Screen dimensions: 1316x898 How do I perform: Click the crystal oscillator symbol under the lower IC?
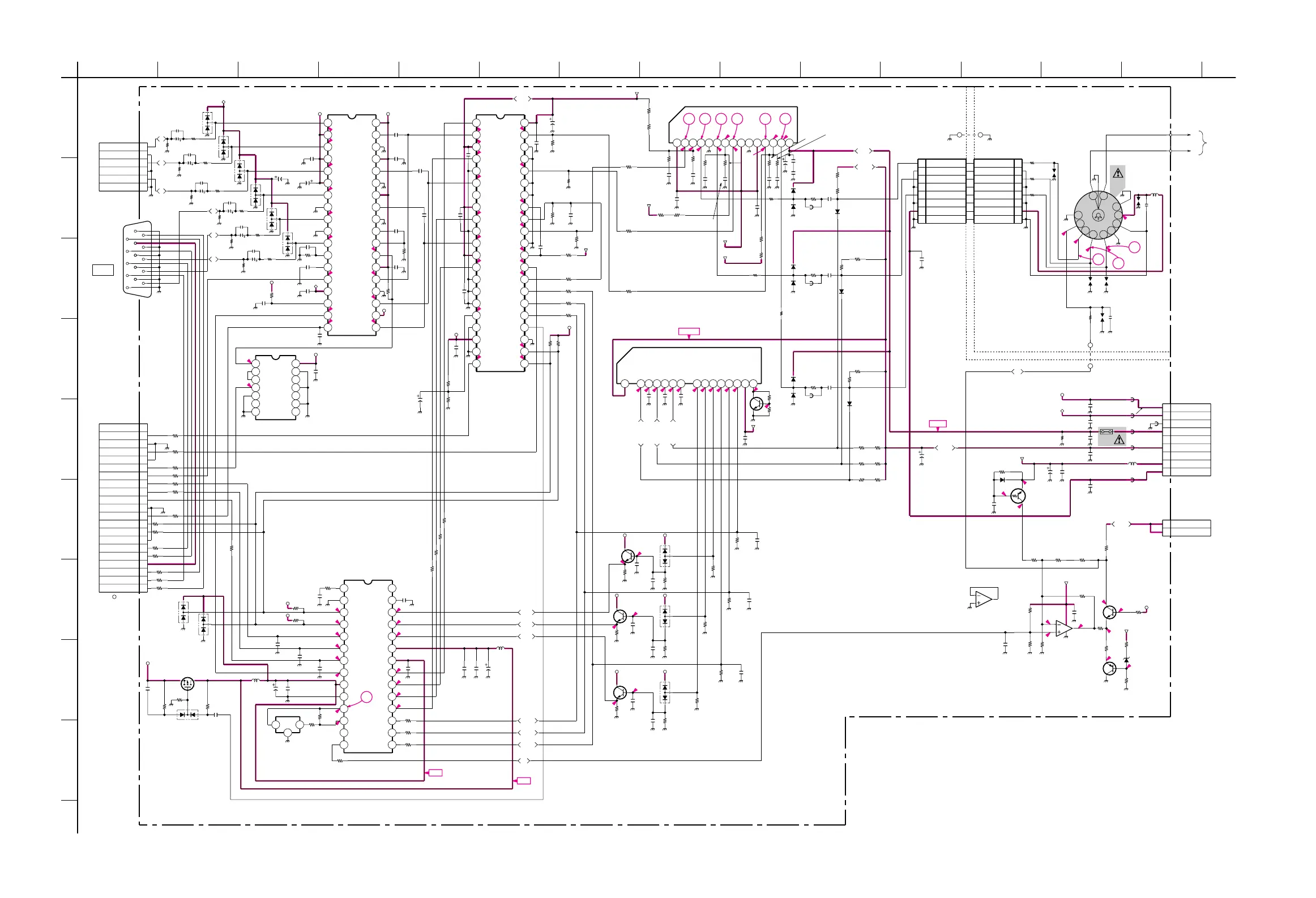pyautogui.click(x=288, y=725)
